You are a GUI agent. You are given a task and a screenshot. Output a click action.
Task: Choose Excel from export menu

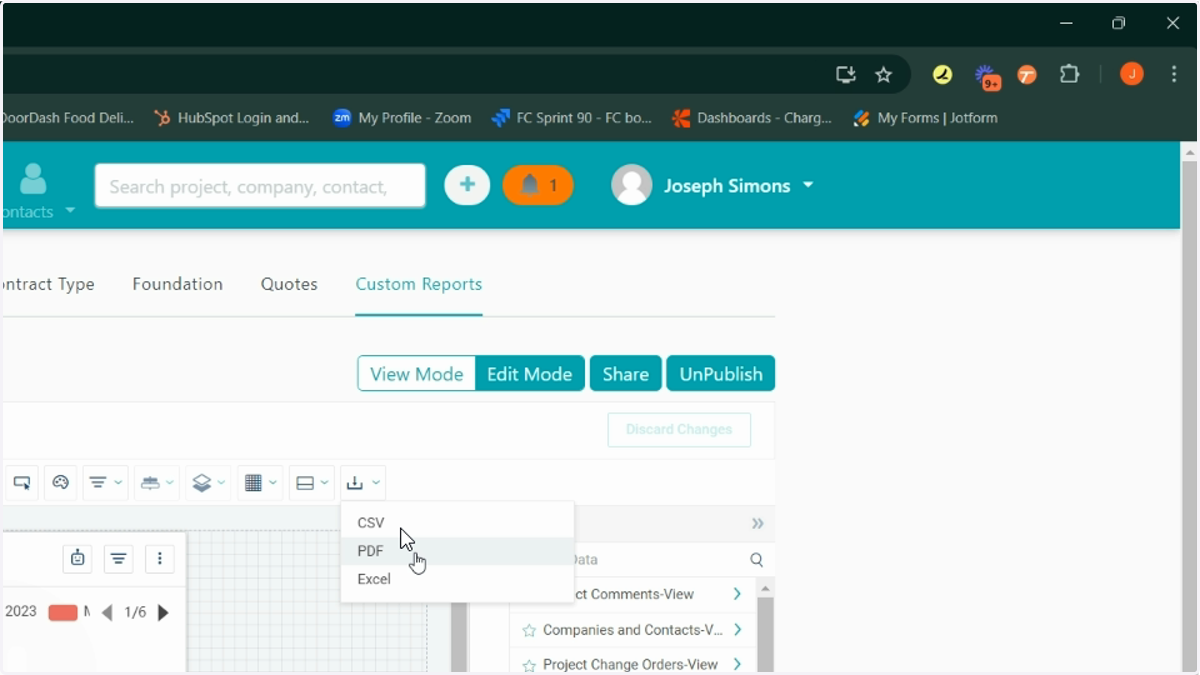(457, 579)
